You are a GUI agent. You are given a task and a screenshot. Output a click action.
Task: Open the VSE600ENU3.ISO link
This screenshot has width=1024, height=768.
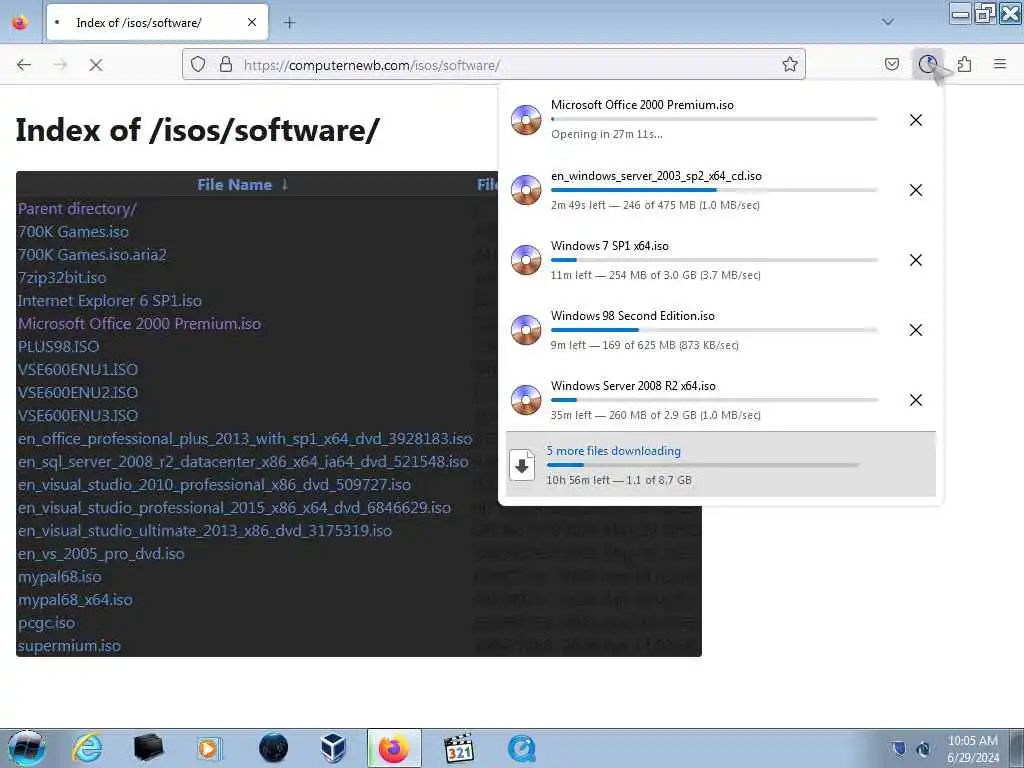click(x=78, y=415)
